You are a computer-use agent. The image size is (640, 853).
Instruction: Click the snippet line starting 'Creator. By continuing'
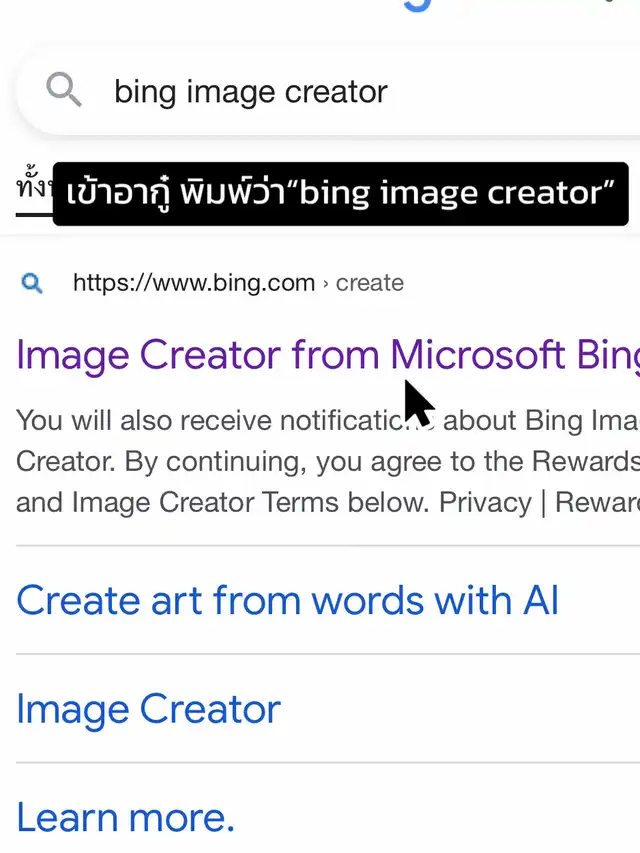(x=328, y=462)
